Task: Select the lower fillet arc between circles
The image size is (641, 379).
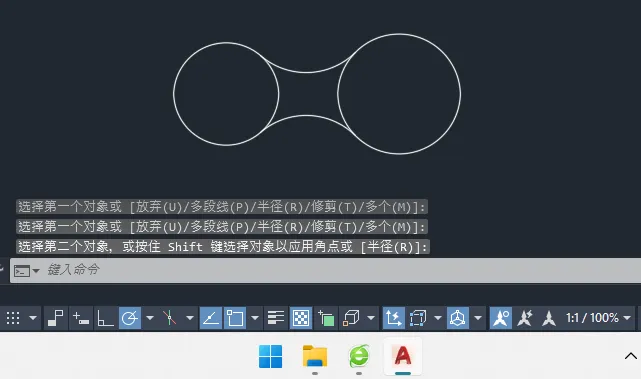Action: pos(306,116)
